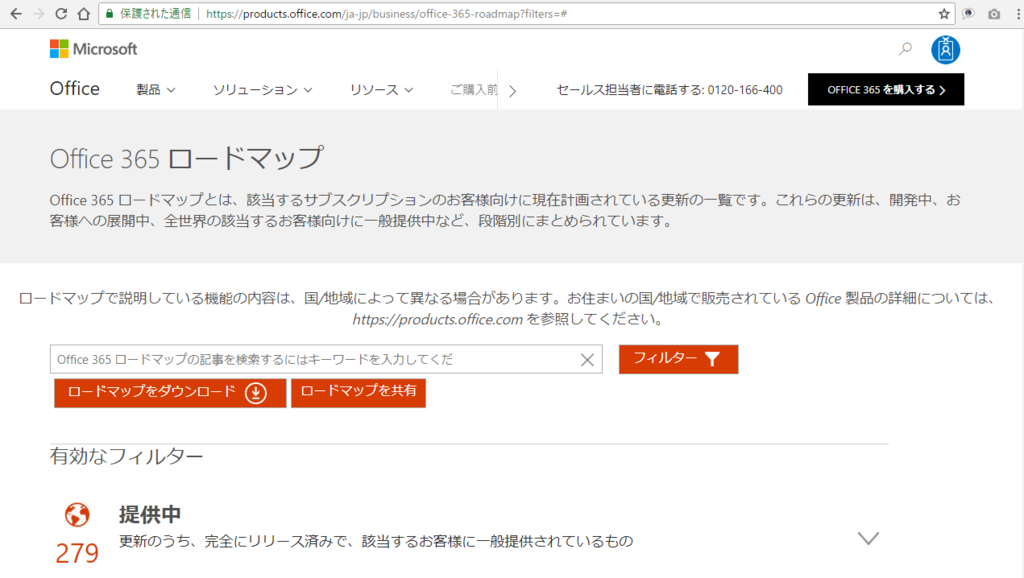
Task: Bookmark this page with the star icon
Action: coord(944,14)
